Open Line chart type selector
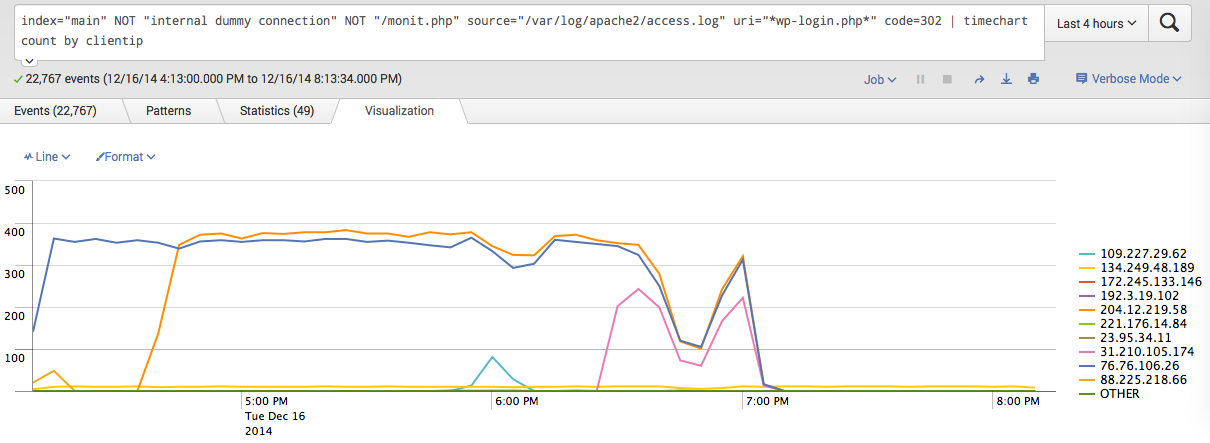 point(47,157)
